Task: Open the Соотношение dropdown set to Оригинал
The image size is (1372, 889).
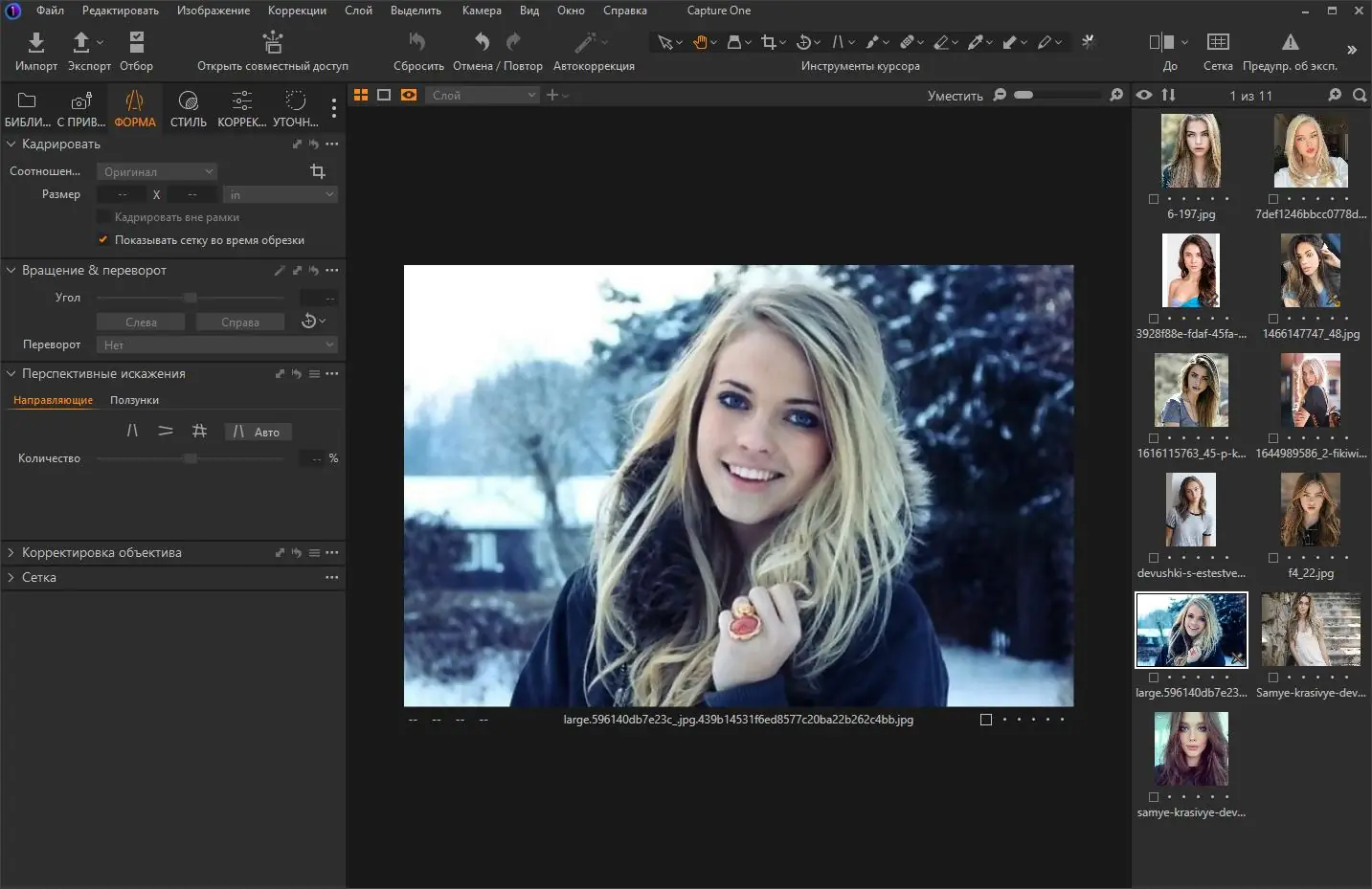Action: [x=156, y=170]
